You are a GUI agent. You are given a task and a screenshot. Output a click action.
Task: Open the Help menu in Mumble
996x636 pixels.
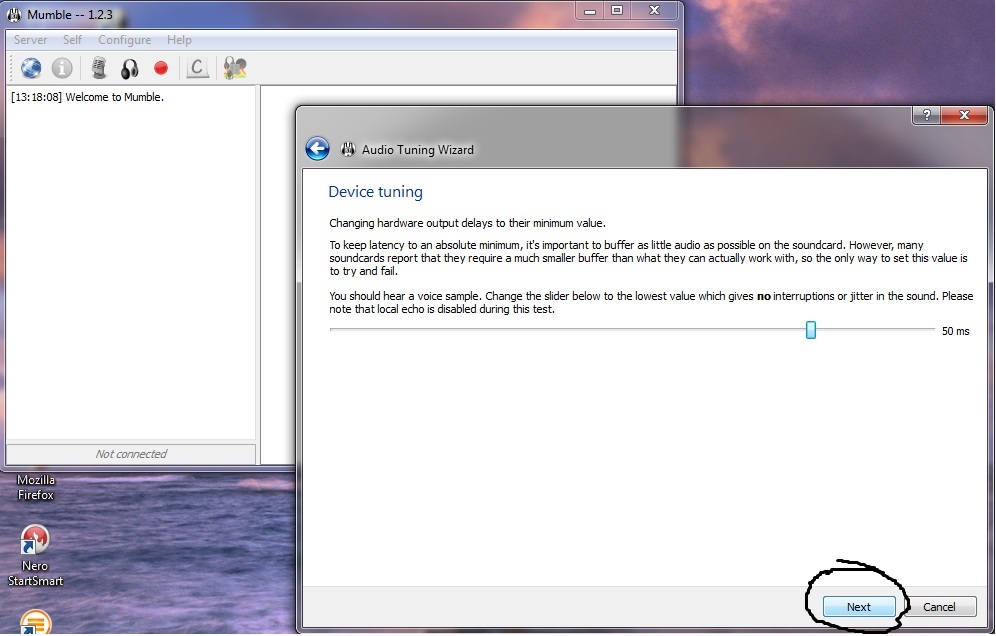(179, 39)
